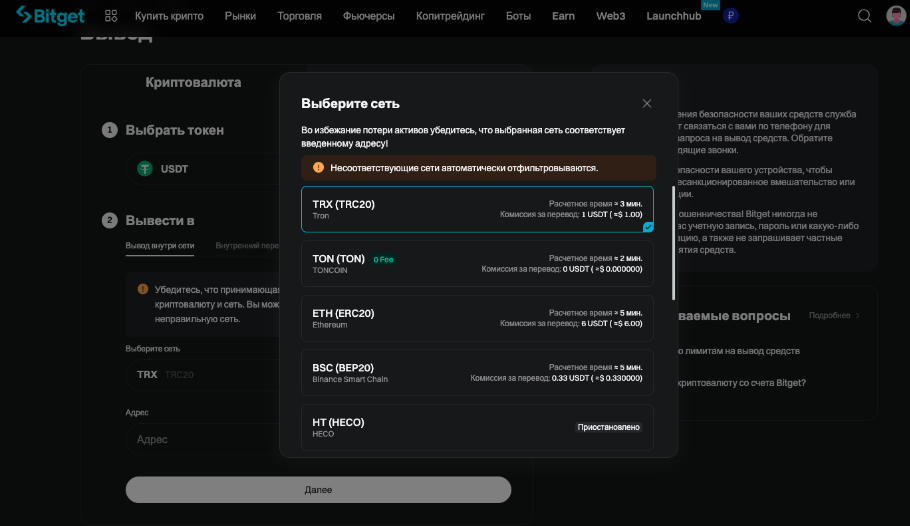Click the USDT Tether coin icon
The width and height of the screenshot is (910, 526).
[x=145, y=168]
